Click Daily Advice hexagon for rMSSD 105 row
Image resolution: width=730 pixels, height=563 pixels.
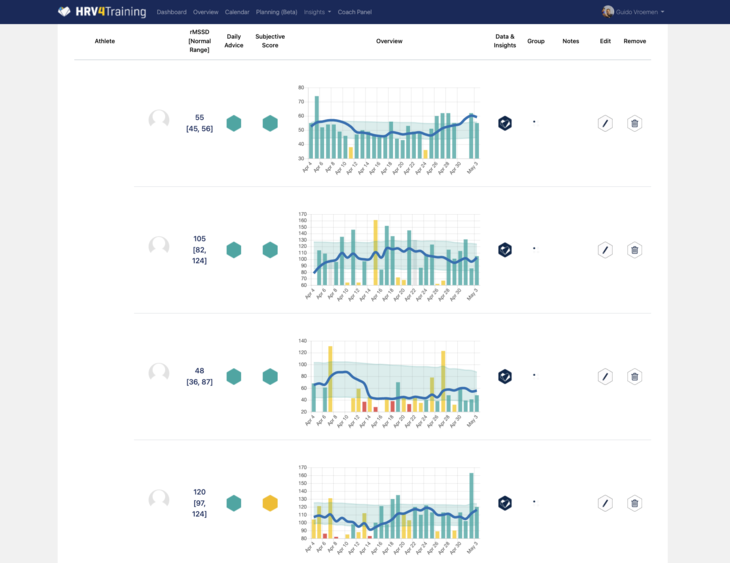234,250
